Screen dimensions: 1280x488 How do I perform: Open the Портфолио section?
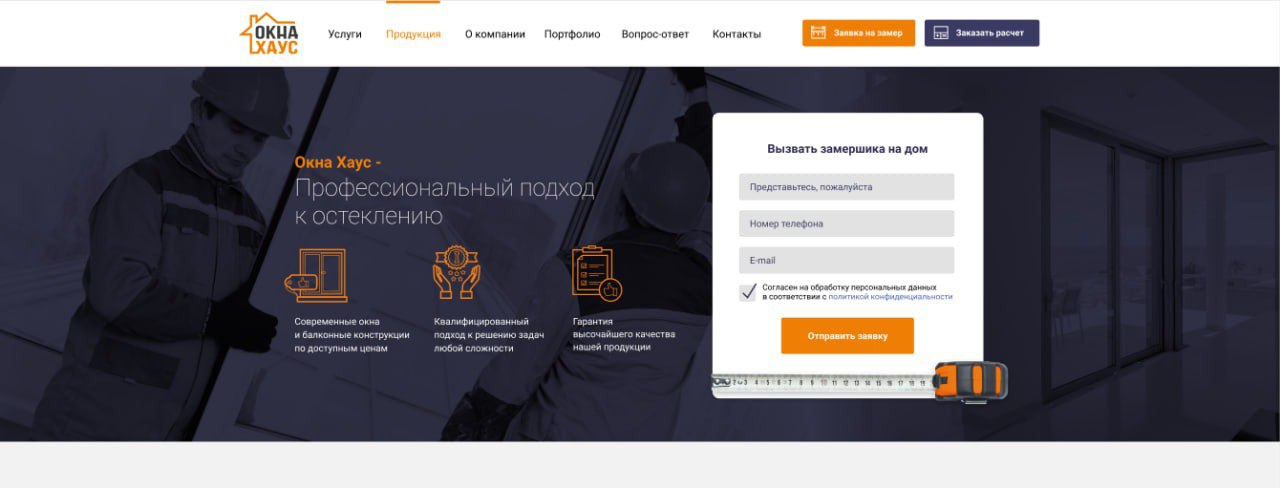[x=572, y=34]
